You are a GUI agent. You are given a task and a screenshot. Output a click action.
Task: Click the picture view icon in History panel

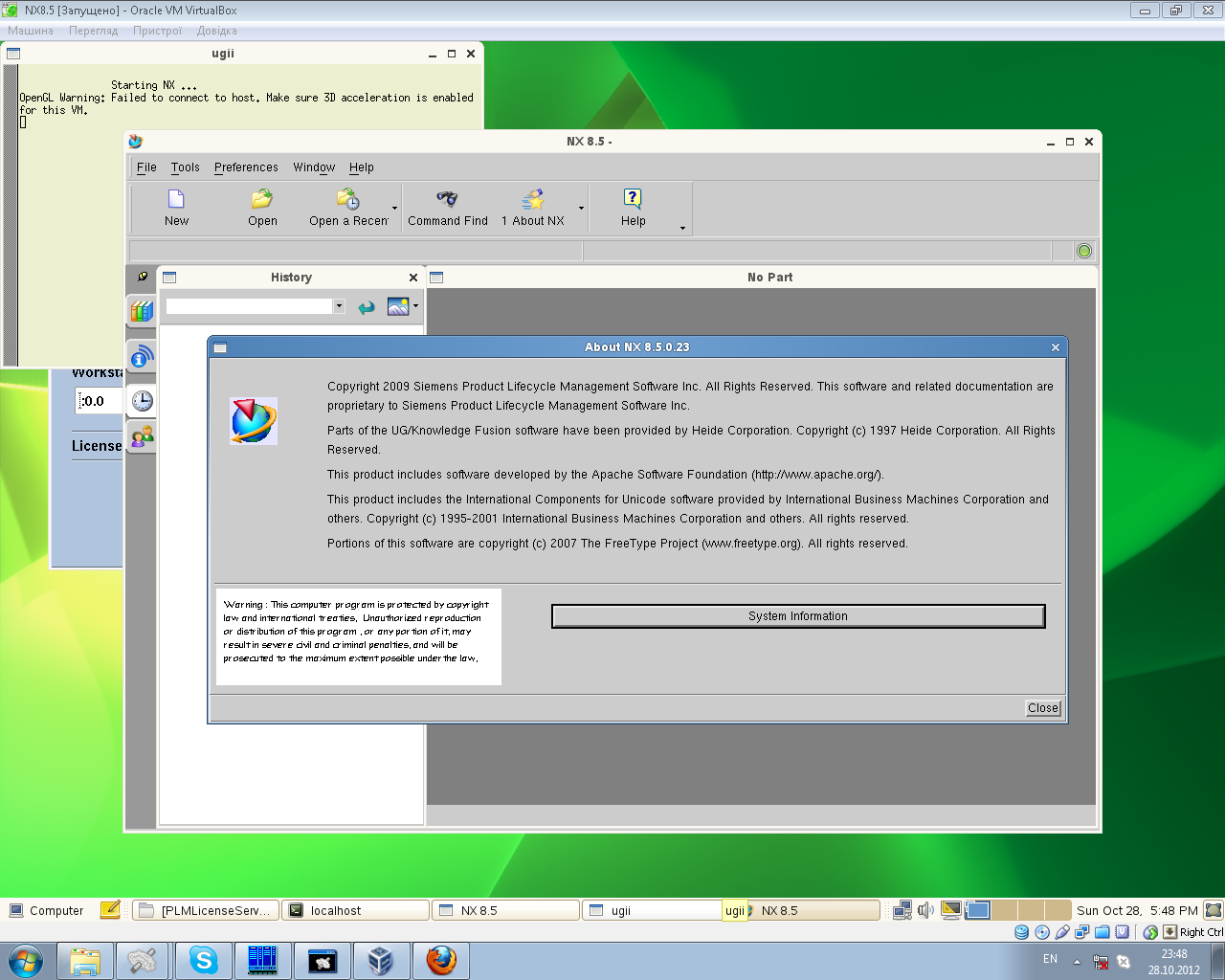398,306
